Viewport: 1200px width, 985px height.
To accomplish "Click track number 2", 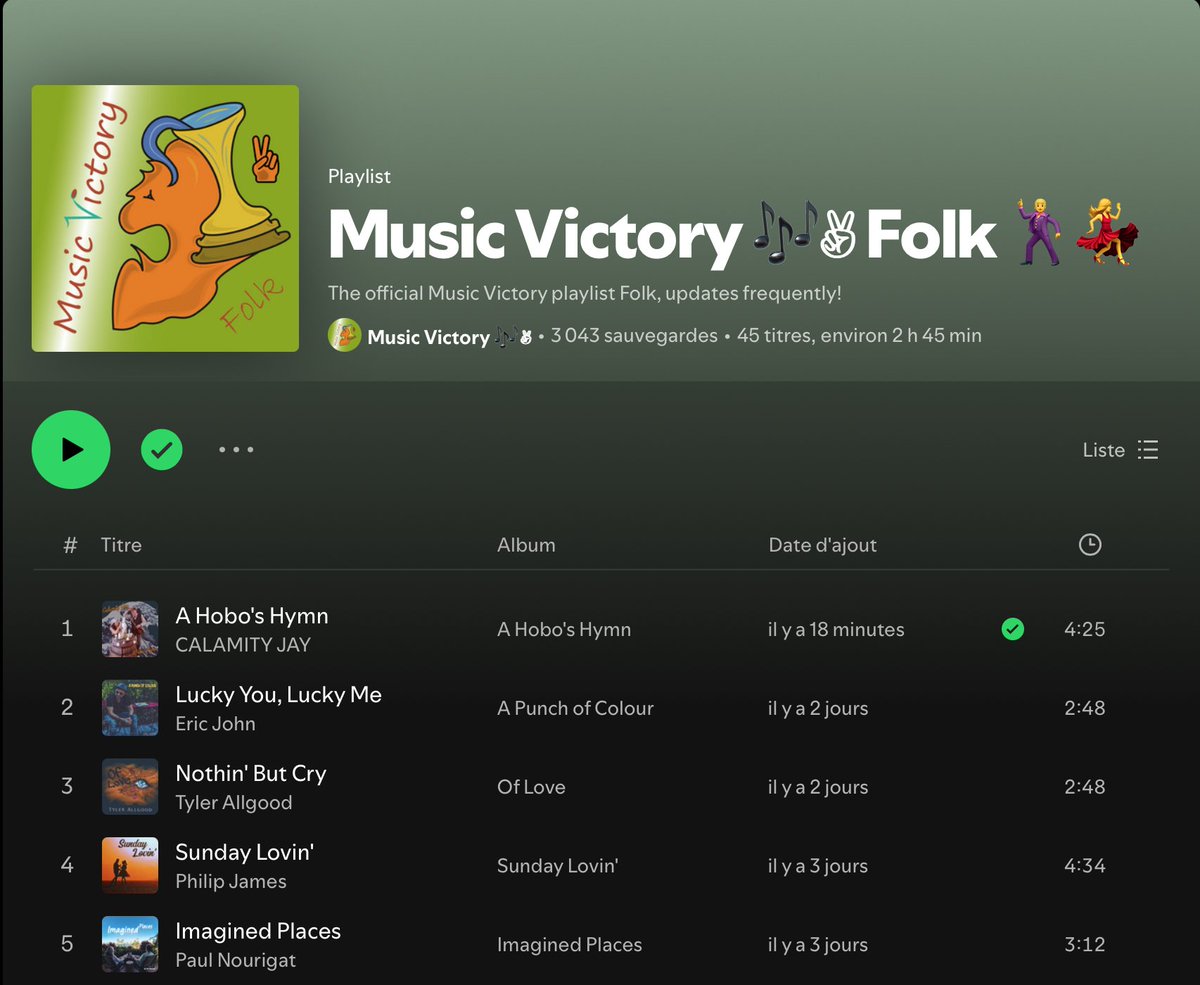I will (x=67, y=708).
